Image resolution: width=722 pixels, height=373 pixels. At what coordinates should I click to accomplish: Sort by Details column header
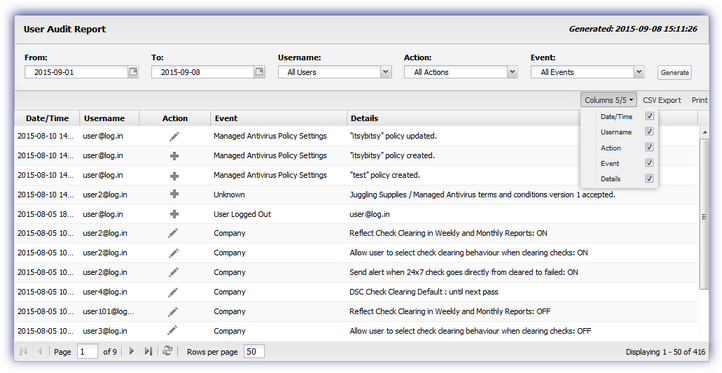(522, 118)
